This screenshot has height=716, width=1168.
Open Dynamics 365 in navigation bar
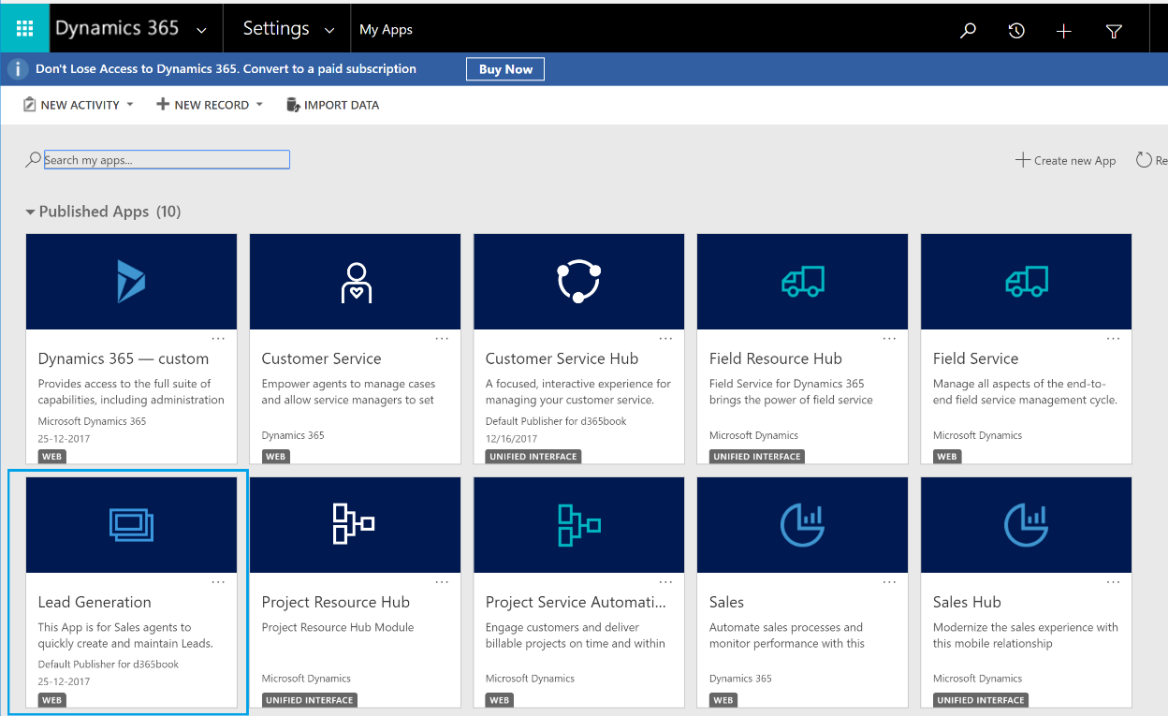click(x=117, y=28)
